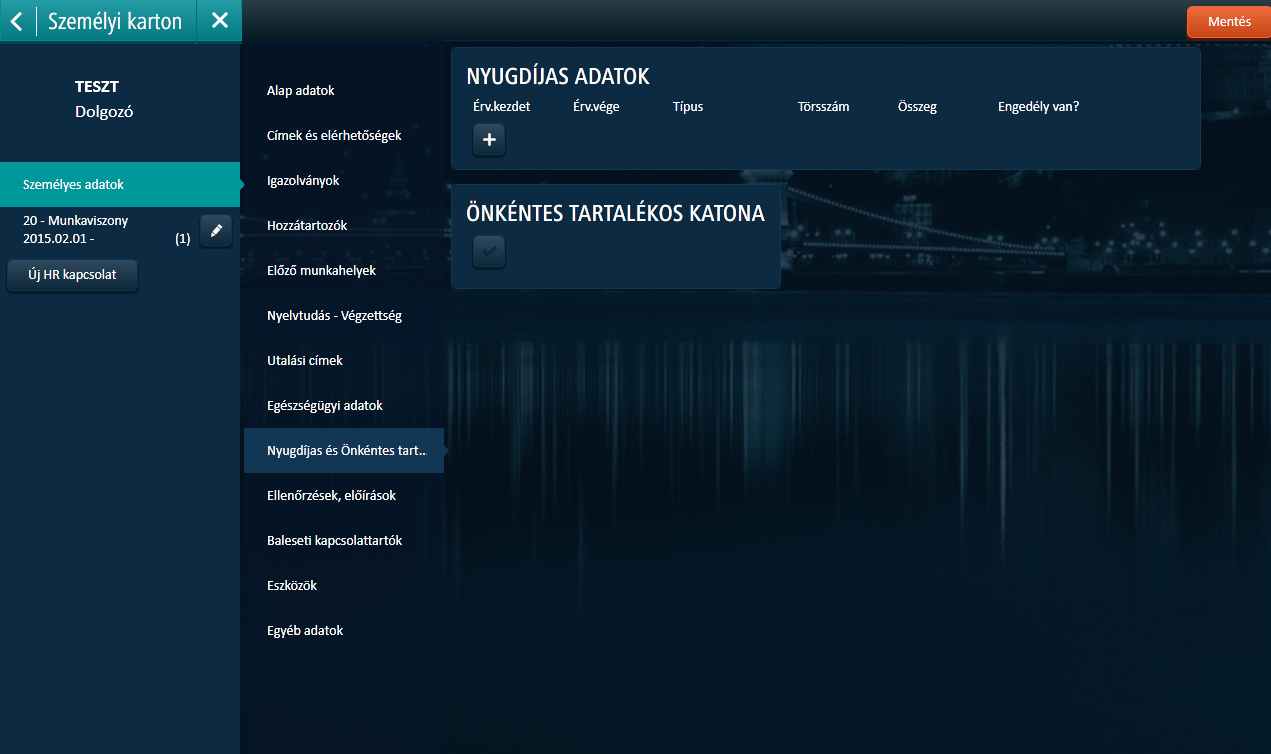Show the Egészségügyi adatok section

pyautogui.click(x=325, y=406)
